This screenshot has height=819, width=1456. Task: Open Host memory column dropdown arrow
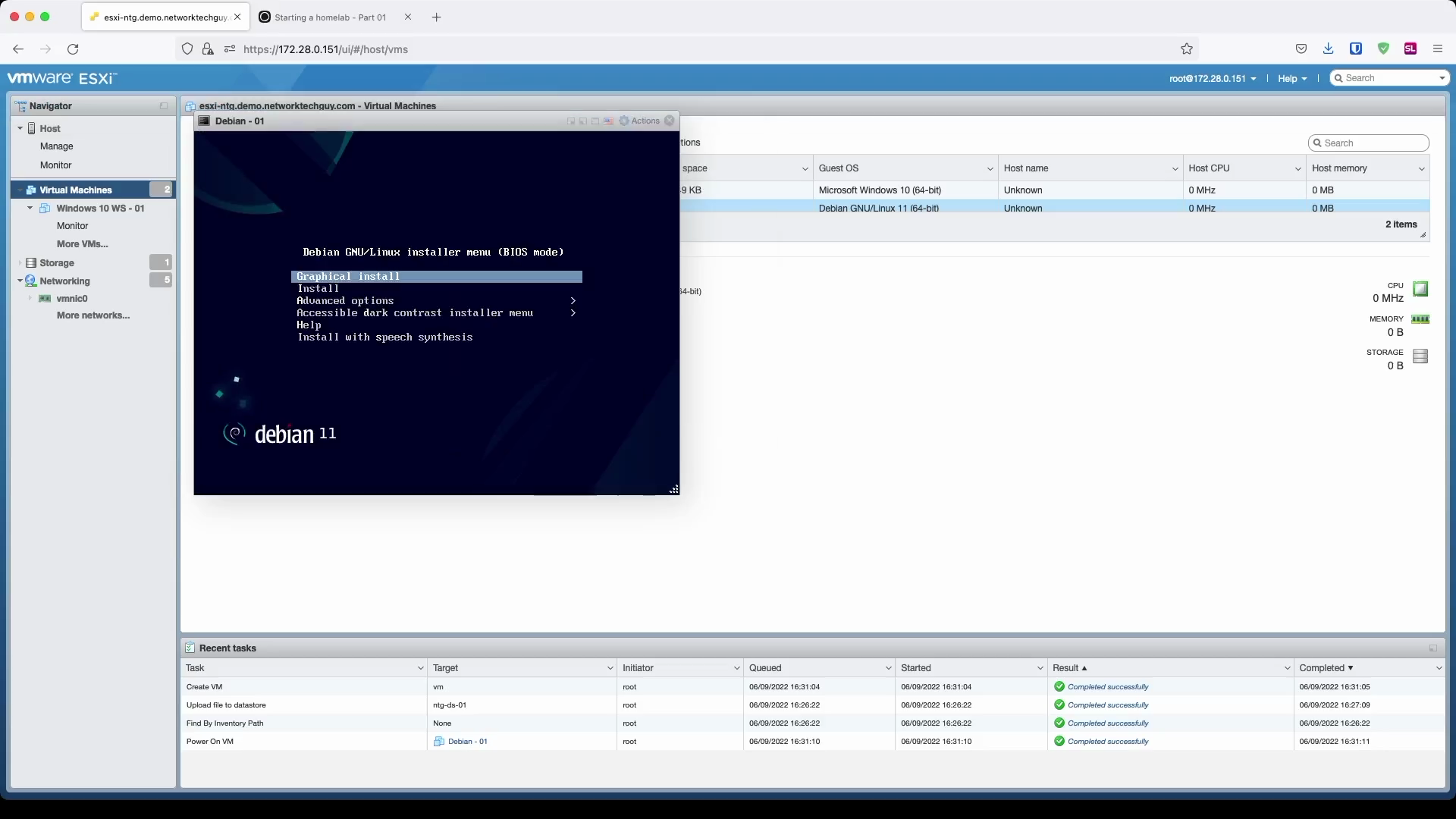pos(1421,169)
